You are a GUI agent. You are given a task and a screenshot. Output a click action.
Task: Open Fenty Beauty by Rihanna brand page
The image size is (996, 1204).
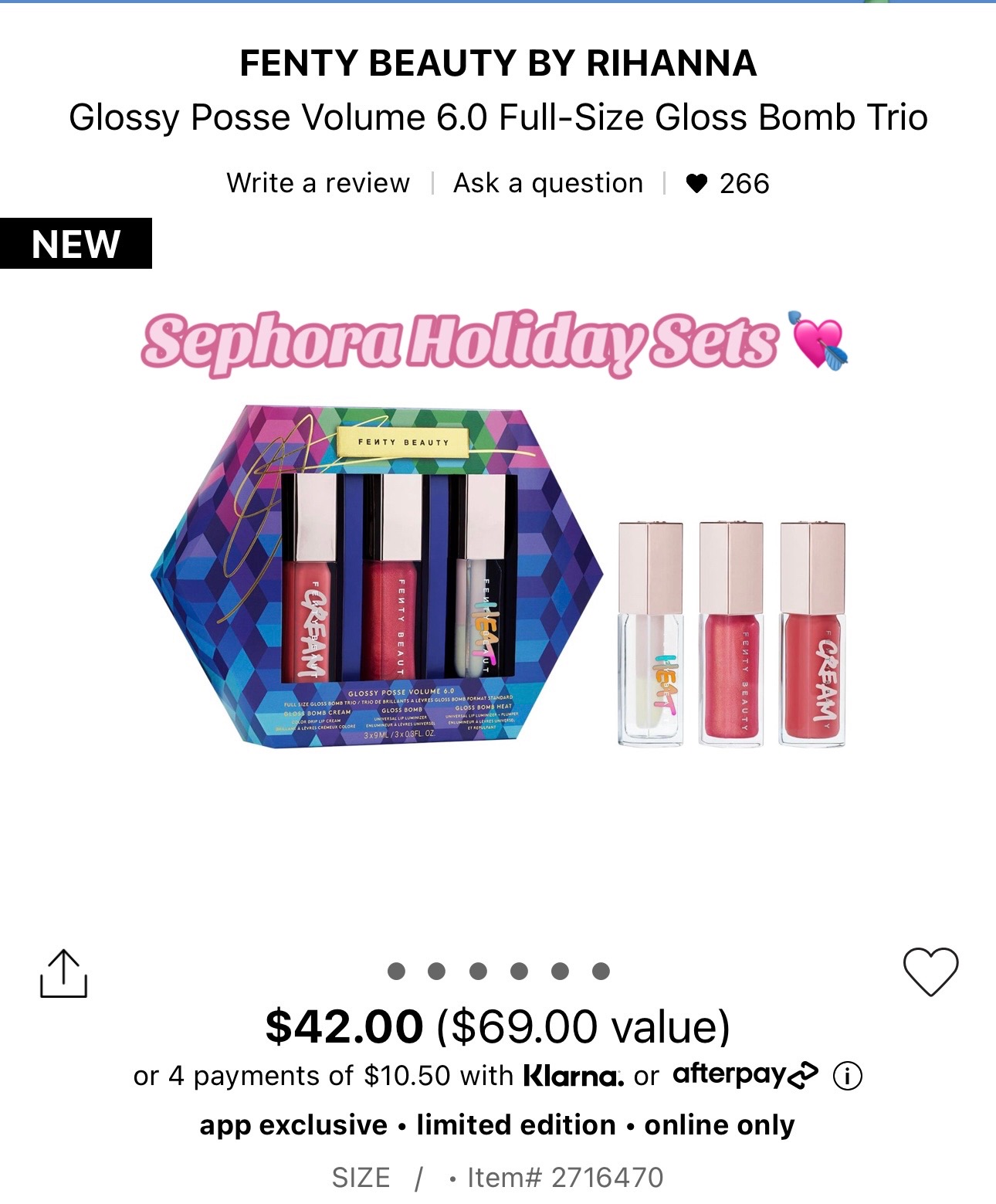(x=498, y=63)
